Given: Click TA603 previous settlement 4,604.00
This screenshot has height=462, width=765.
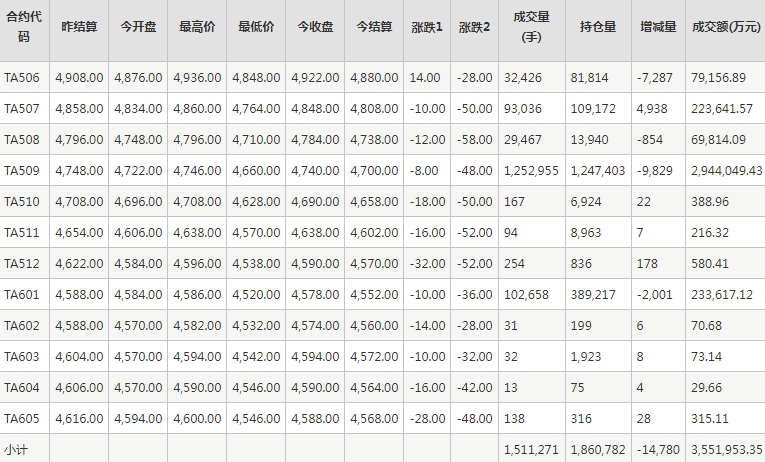Looking at the screenshot, I should [x=79, y=357].
